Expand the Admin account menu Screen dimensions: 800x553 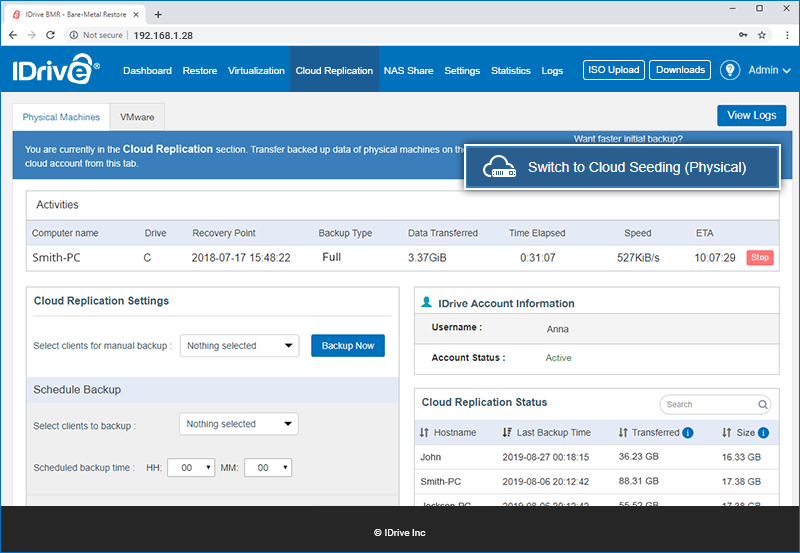click(769, 70)
